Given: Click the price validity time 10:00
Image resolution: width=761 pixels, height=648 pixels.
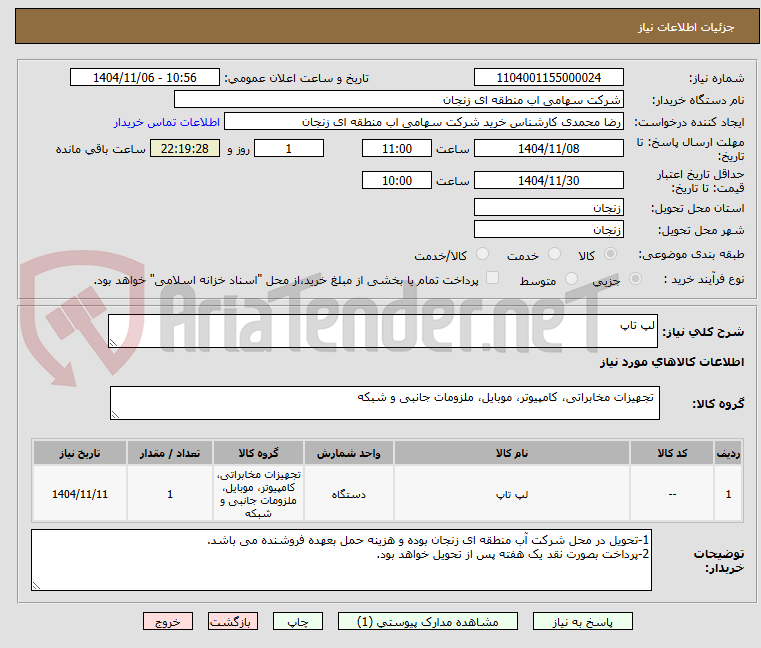Looking at the screenshot, I should pyautogui.click(x=397, y=180).
